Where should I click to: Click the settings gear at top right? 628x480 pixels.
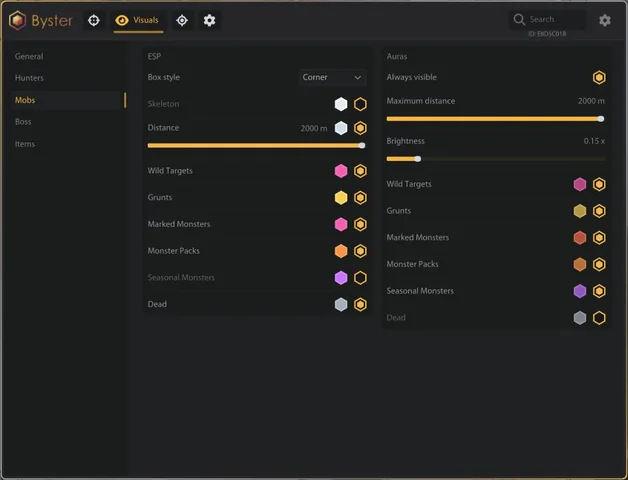(605, 20)
